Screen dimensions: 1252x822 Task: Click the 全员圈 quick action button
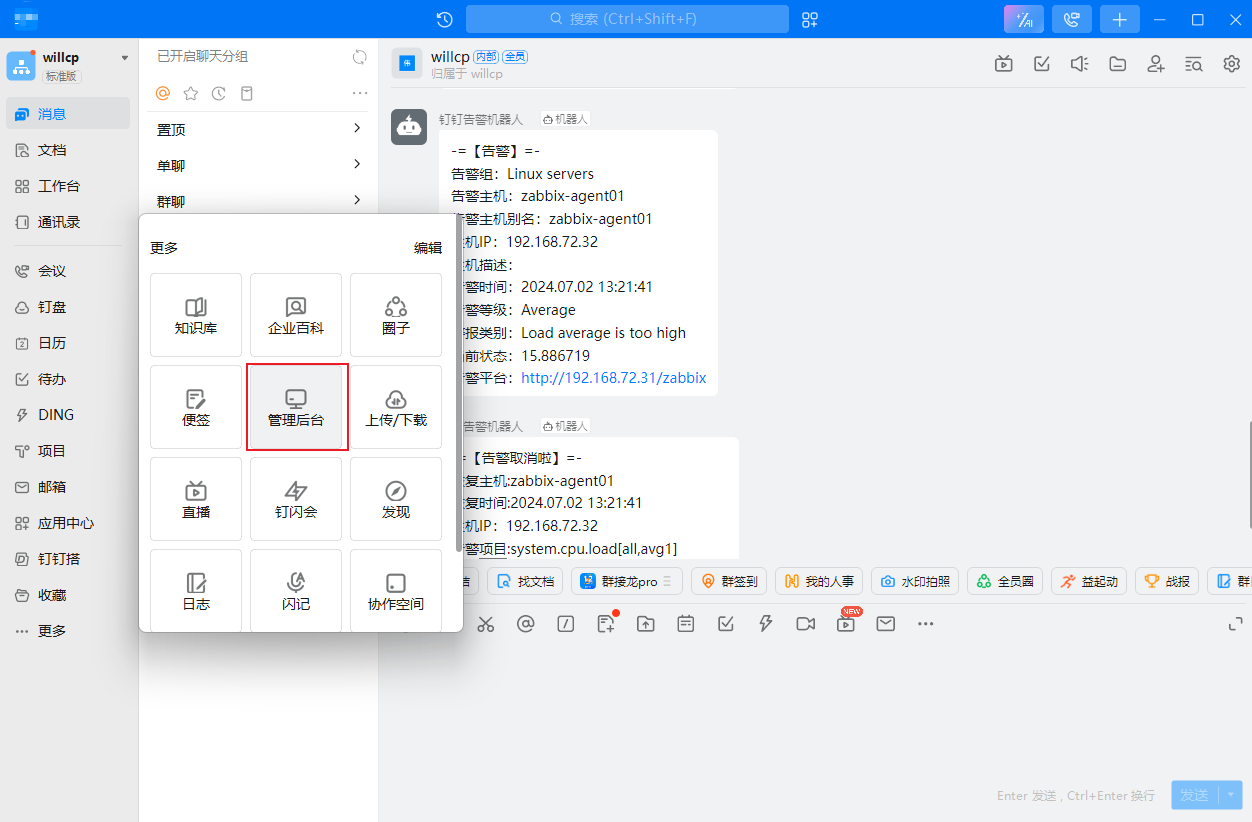[1005, 581]
